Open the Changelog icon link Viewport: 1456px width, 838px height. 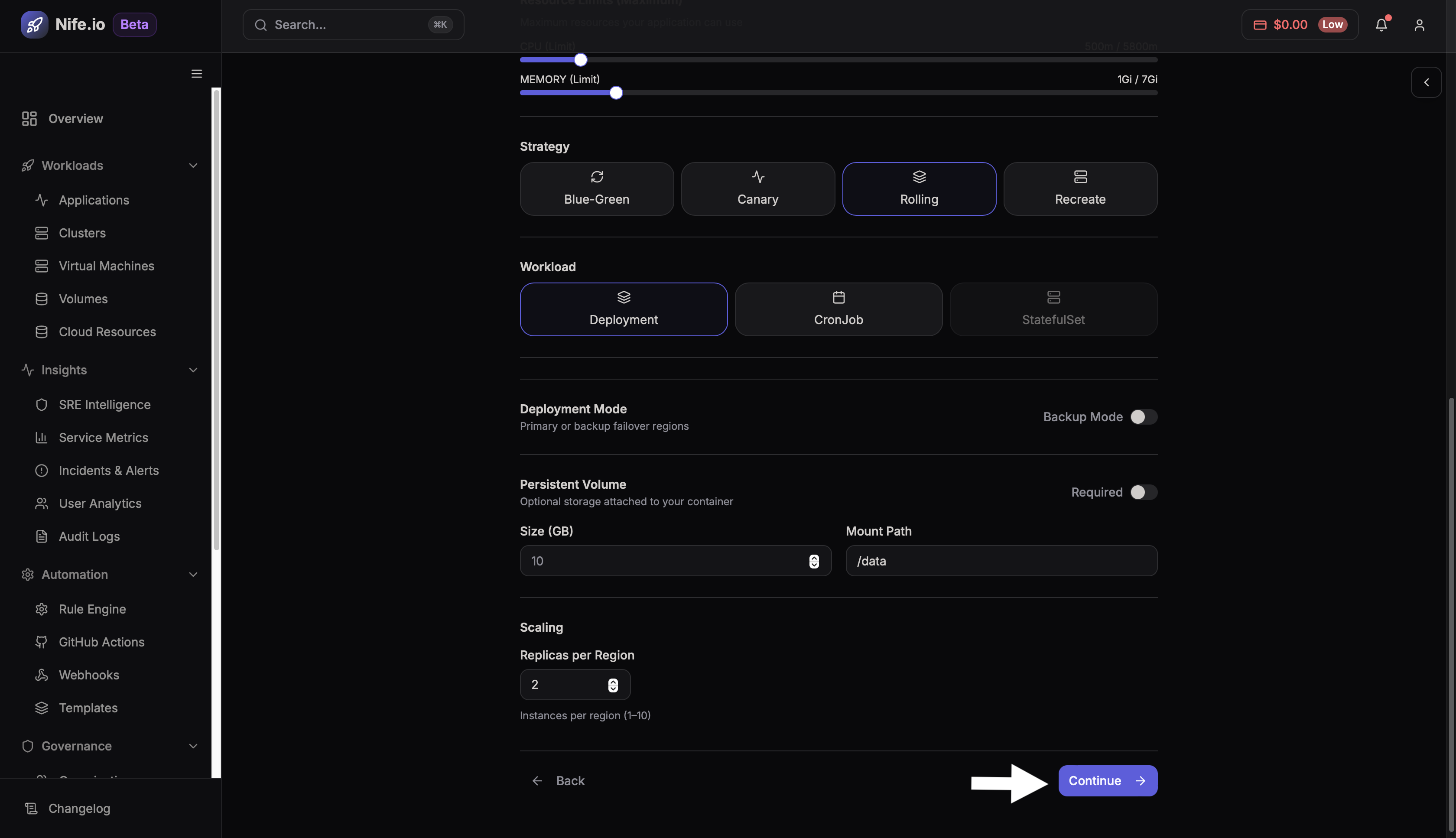click(31, 808)
